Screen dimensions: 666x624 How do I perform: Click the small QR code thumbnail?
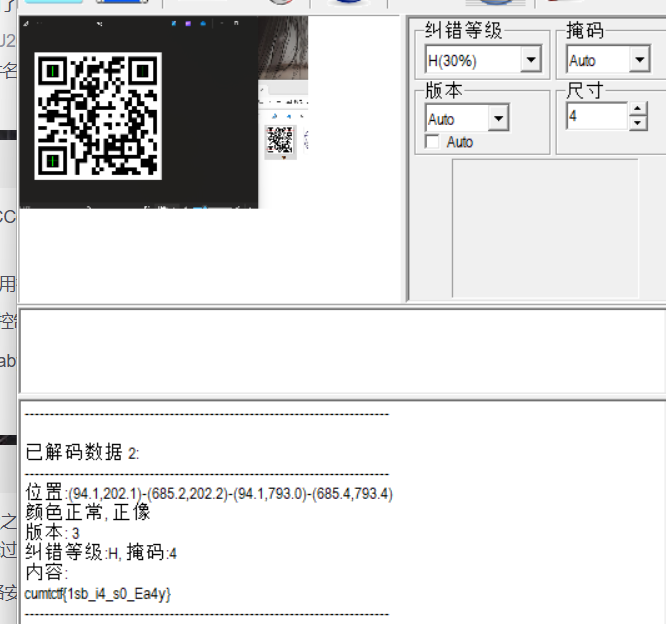(x=280, y=141)
